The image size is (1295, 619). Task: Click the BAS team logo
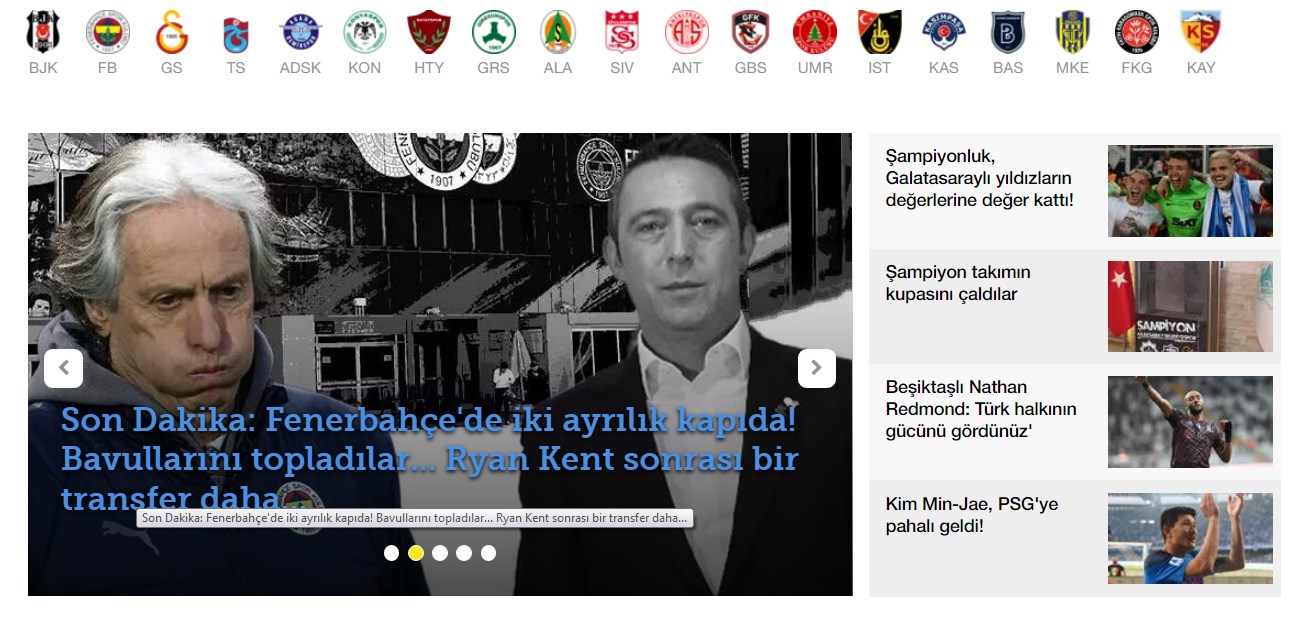click(1008, 32)
